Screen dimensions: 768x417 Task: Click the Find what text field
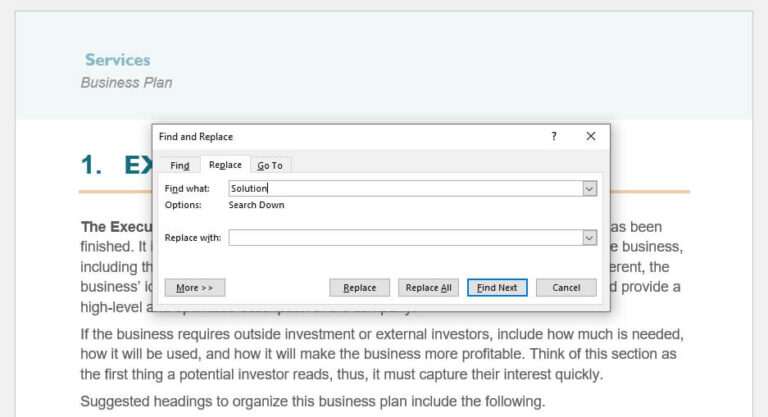coord(404,188)
